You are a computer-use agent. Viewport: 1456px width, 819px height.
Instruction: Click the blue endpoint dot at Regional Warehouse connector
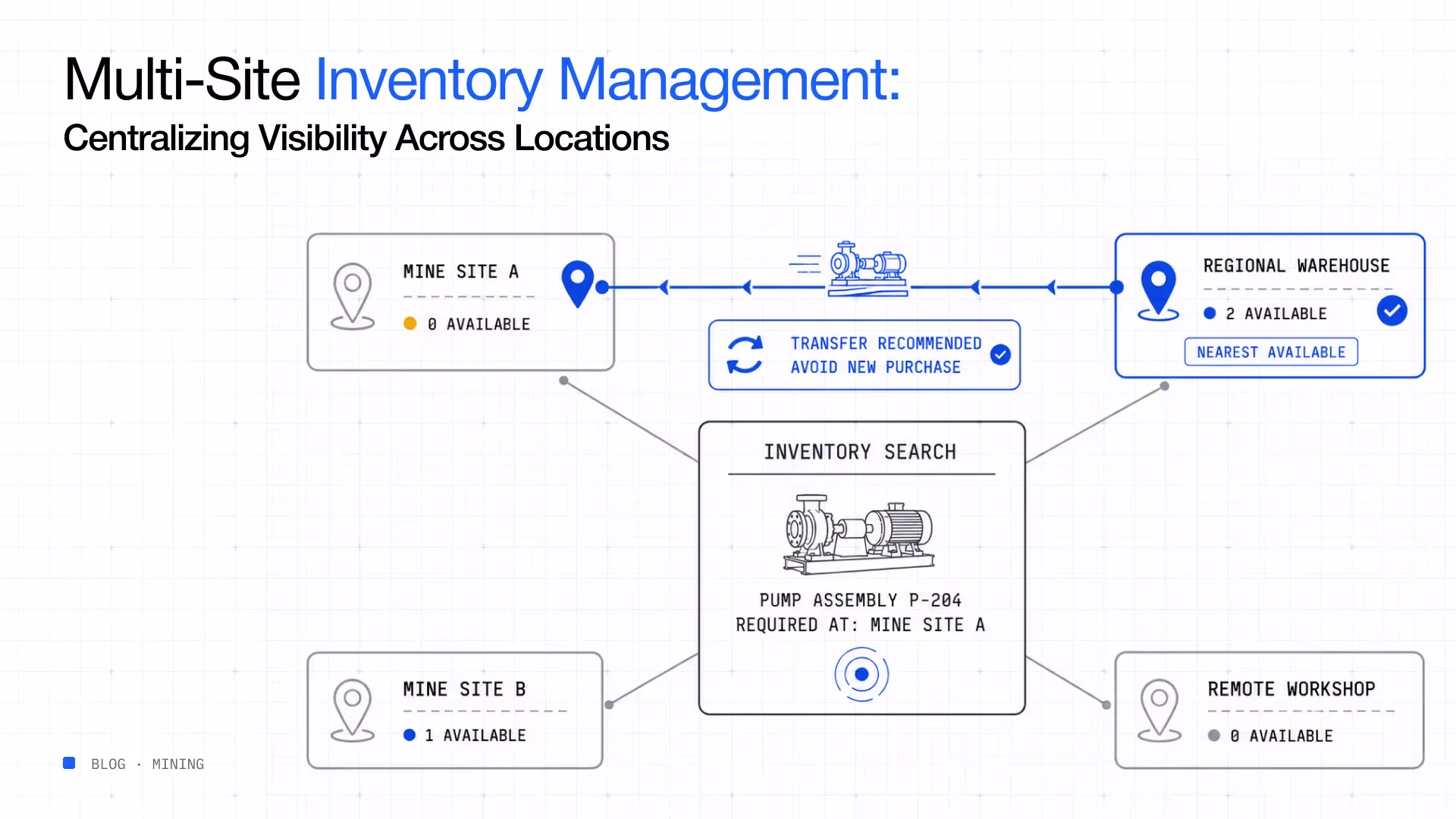pos(1116,287)
